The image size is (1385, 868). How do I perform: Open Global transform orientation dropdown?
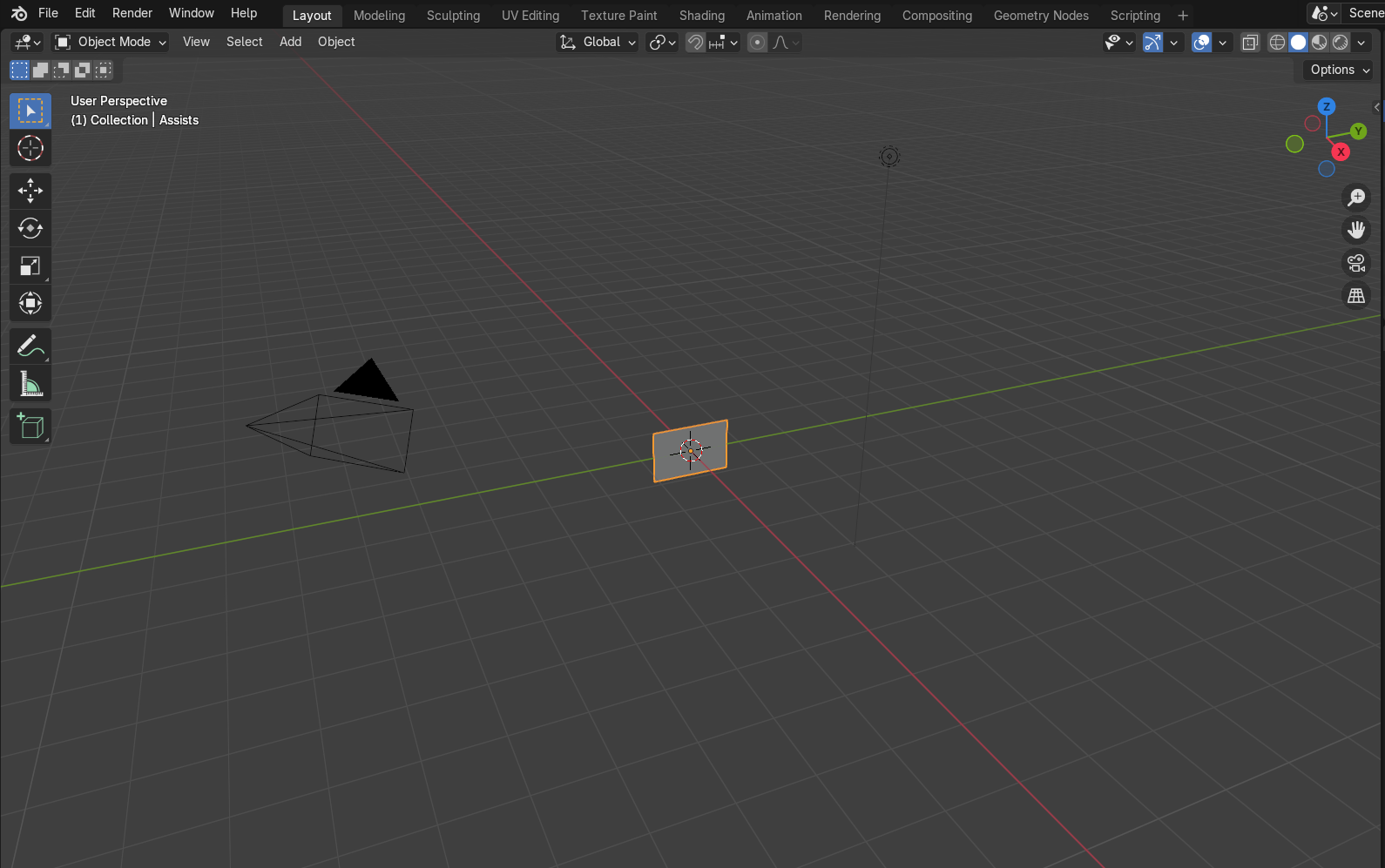[x=598, y=43]
